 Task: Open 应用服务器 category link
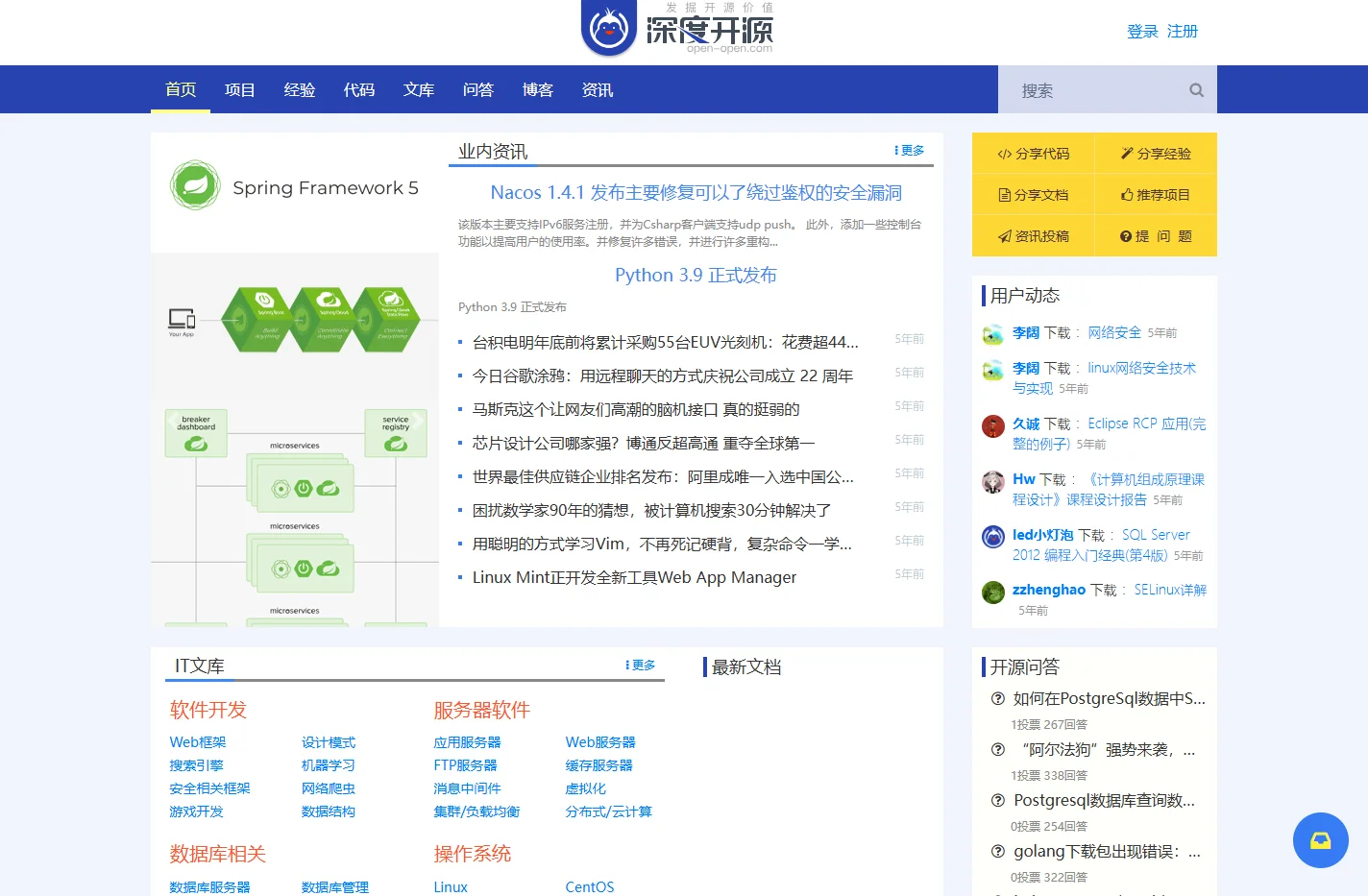click(x=467, y=742)
